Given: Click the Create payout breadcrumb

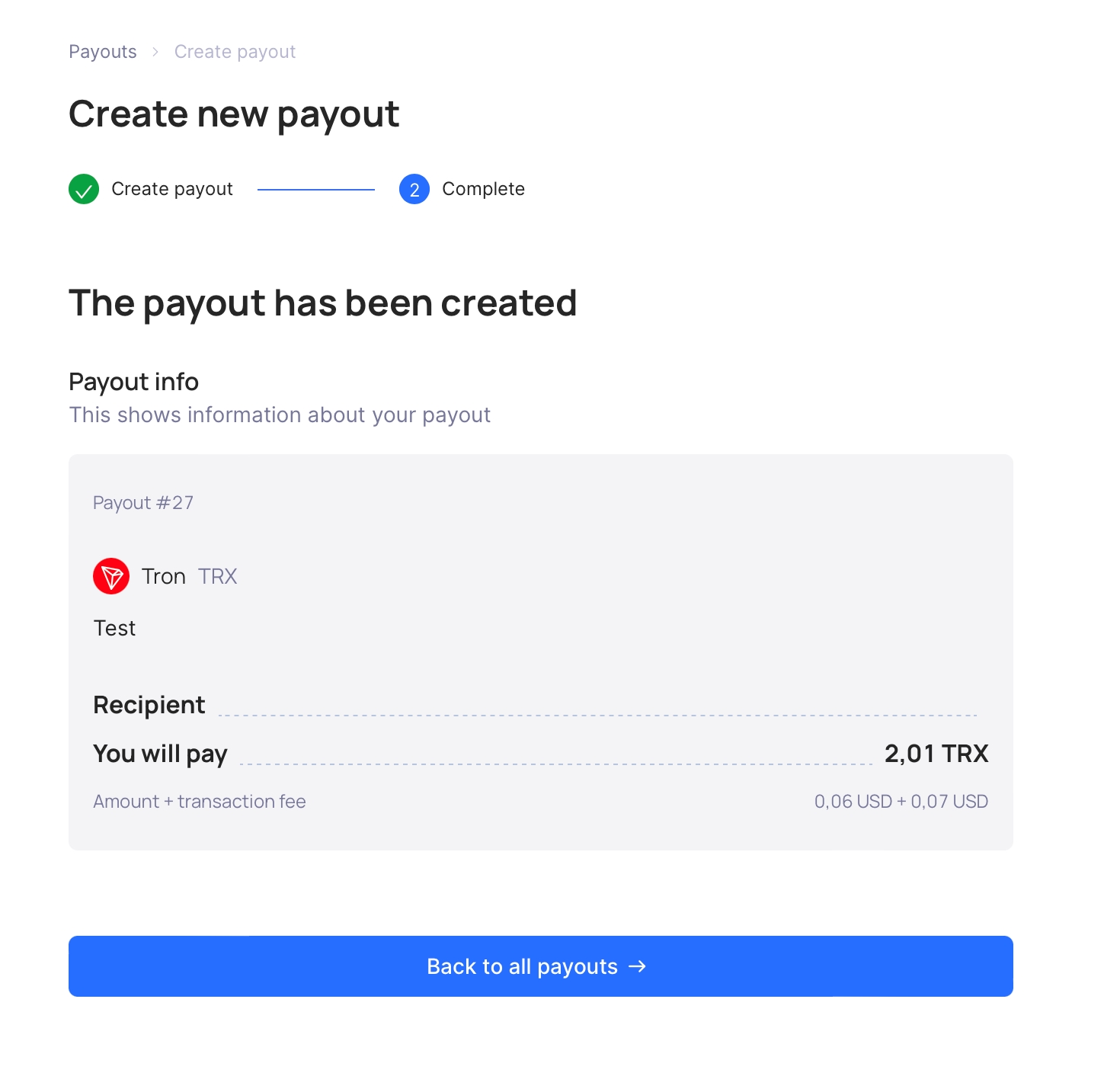Looking at the screenshot, I should click(x=235, y=52).
